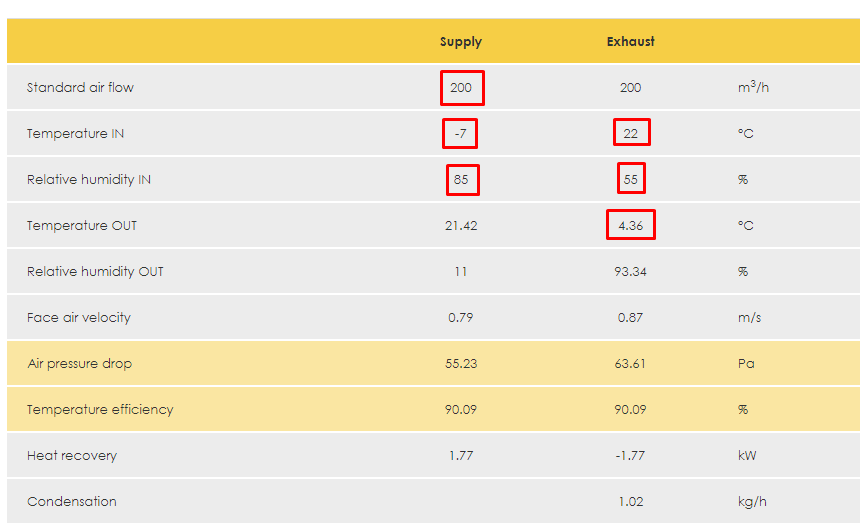Select the Condensation value 1.02
This screenshot has width=867, height=528.
point(631,502)
